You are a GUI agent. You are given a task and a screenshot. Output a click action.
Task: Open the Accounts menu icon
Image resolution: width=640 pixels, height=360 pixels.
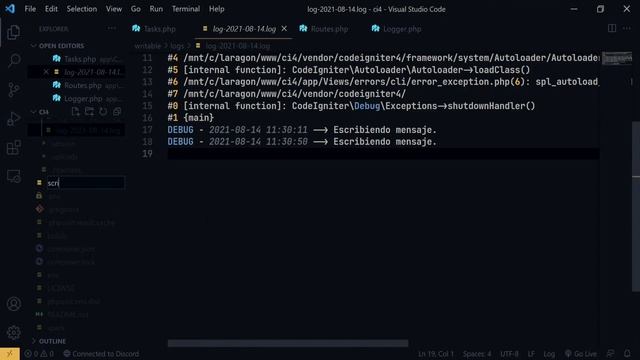(x=13, y=304)
